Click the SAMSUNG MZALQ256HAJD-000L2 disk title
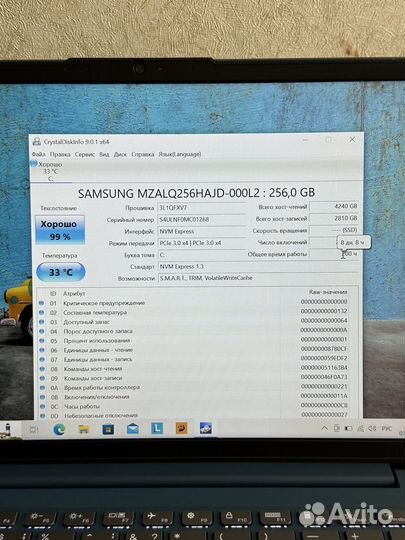Viewport: 405px width, 540px height. click(x=196, y=193)
